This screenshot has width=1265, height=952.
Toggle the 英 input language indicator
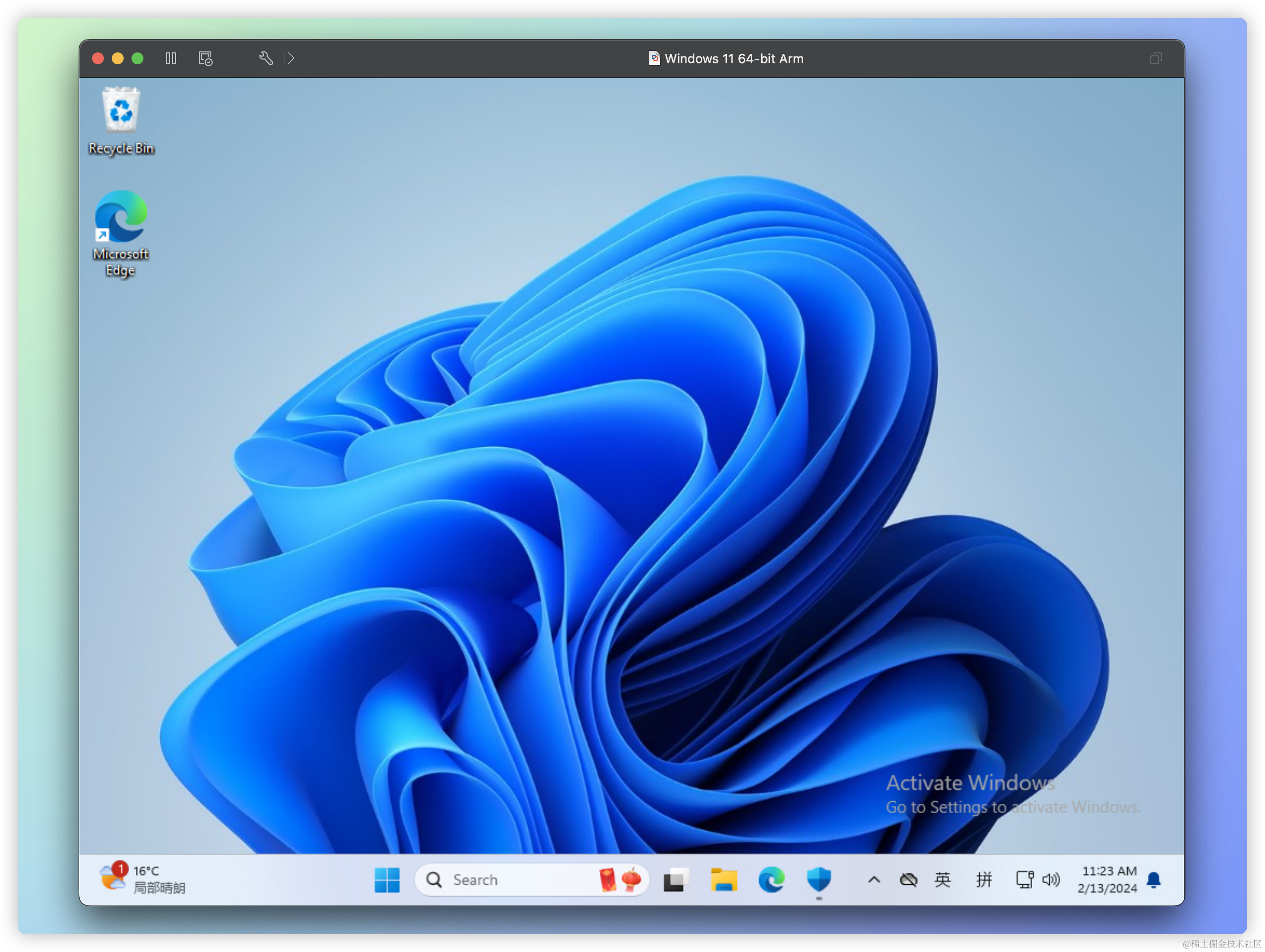(x=943, y=879)
